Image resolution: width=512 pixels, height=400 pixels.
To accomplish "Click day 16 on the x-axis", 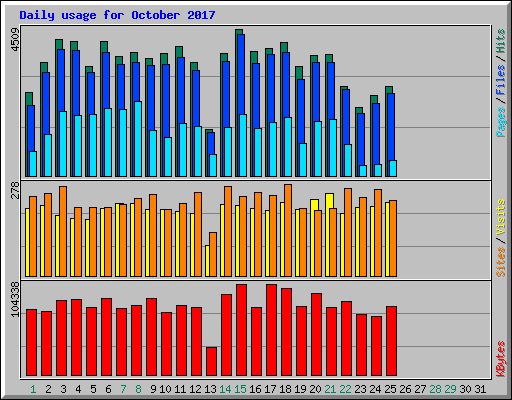I will 255,389.
